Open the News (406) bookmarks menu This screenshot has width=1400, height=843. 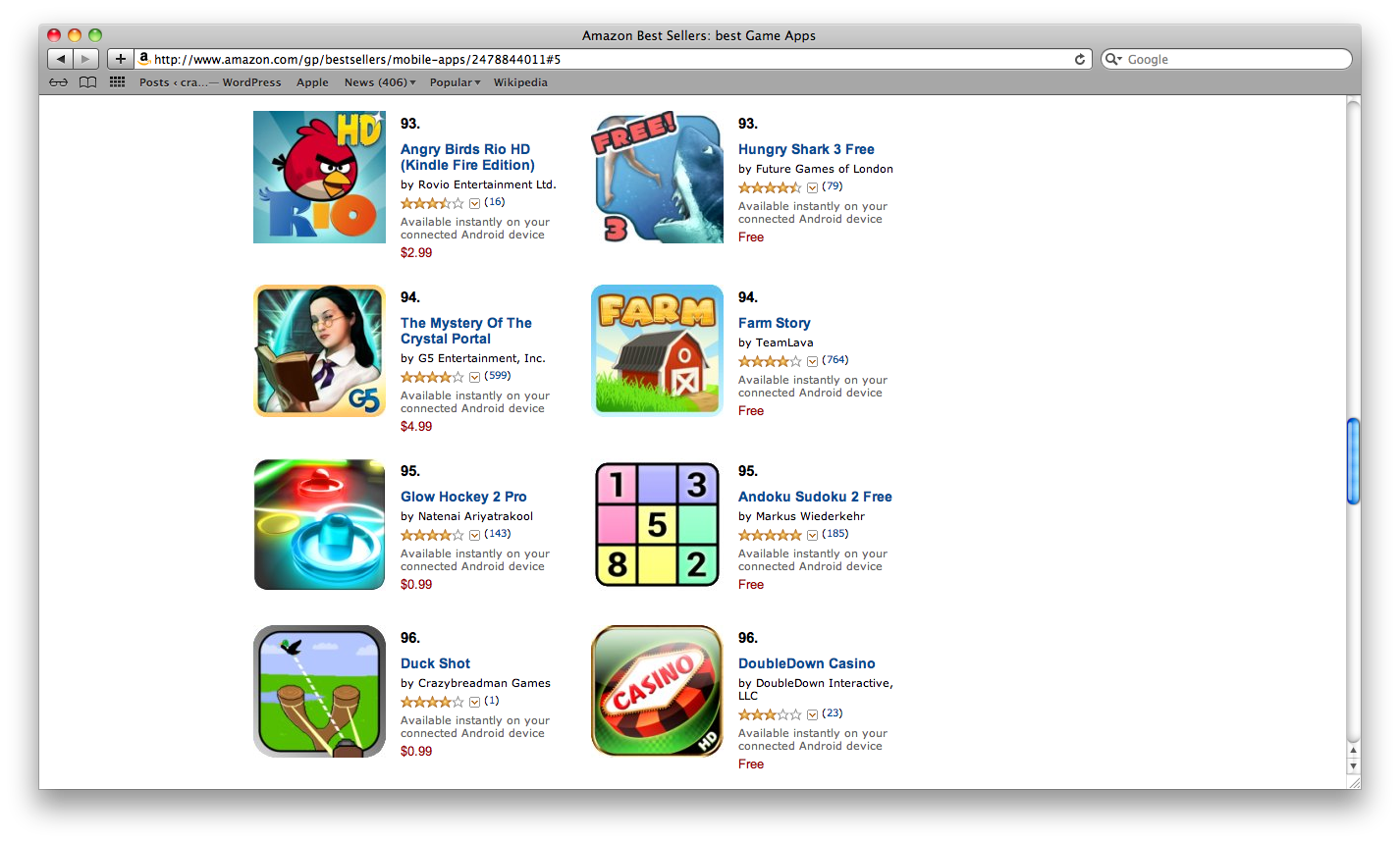coord(380,82)
